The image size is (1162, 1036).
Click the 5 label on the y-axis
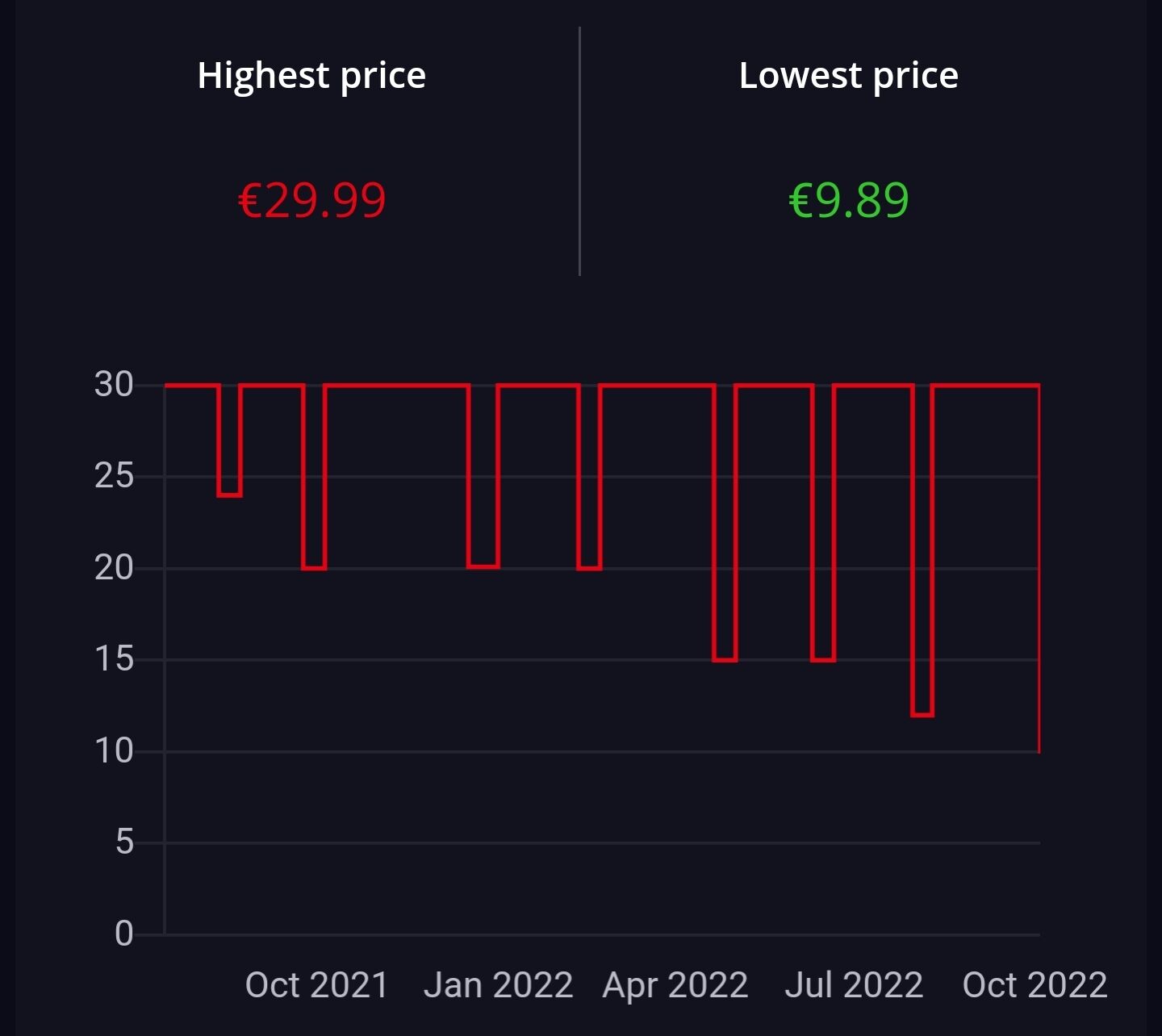[x=124, y=843]
